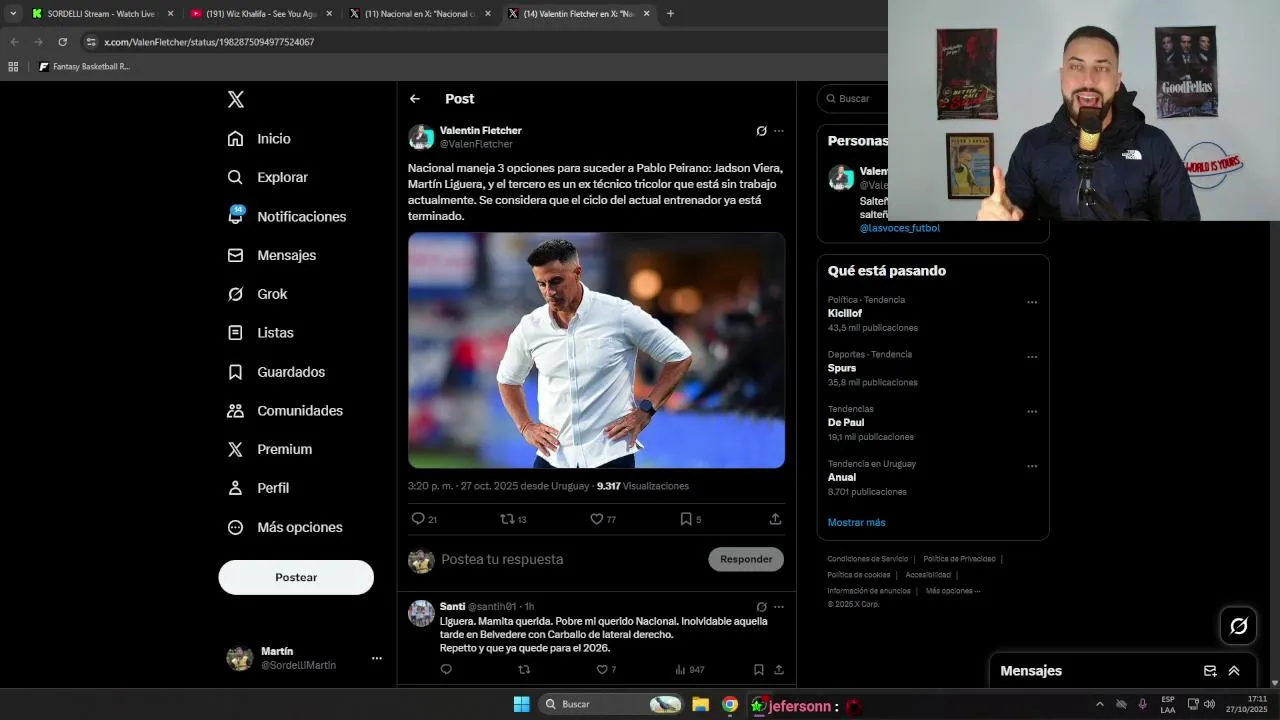
Task: Click Mostrar más under trends
Action: 856,522
